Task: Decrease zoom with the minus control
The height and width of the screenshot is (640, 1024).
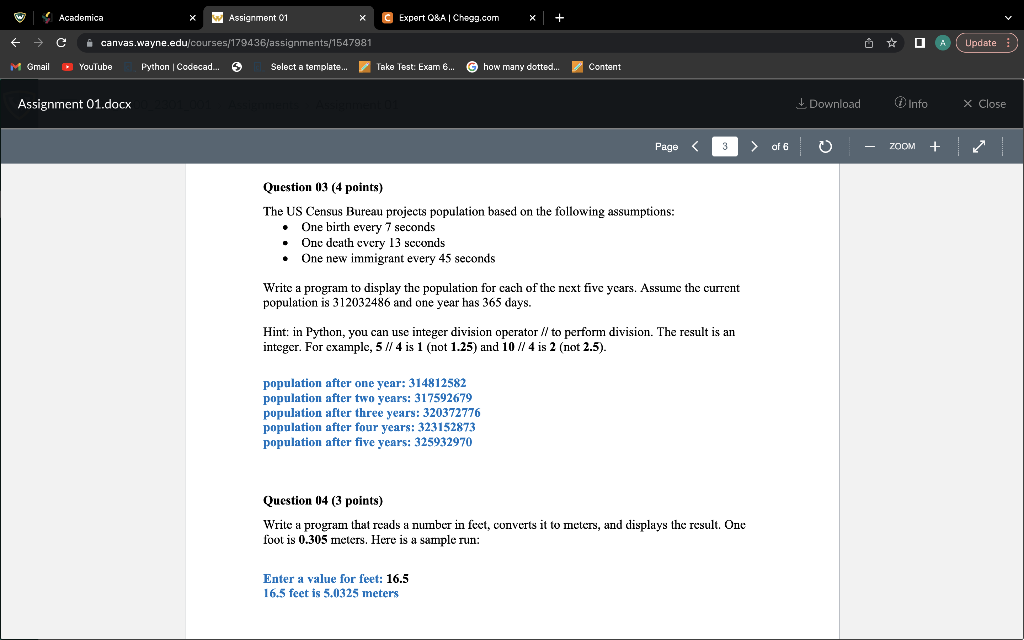Action: click(869, 146)
